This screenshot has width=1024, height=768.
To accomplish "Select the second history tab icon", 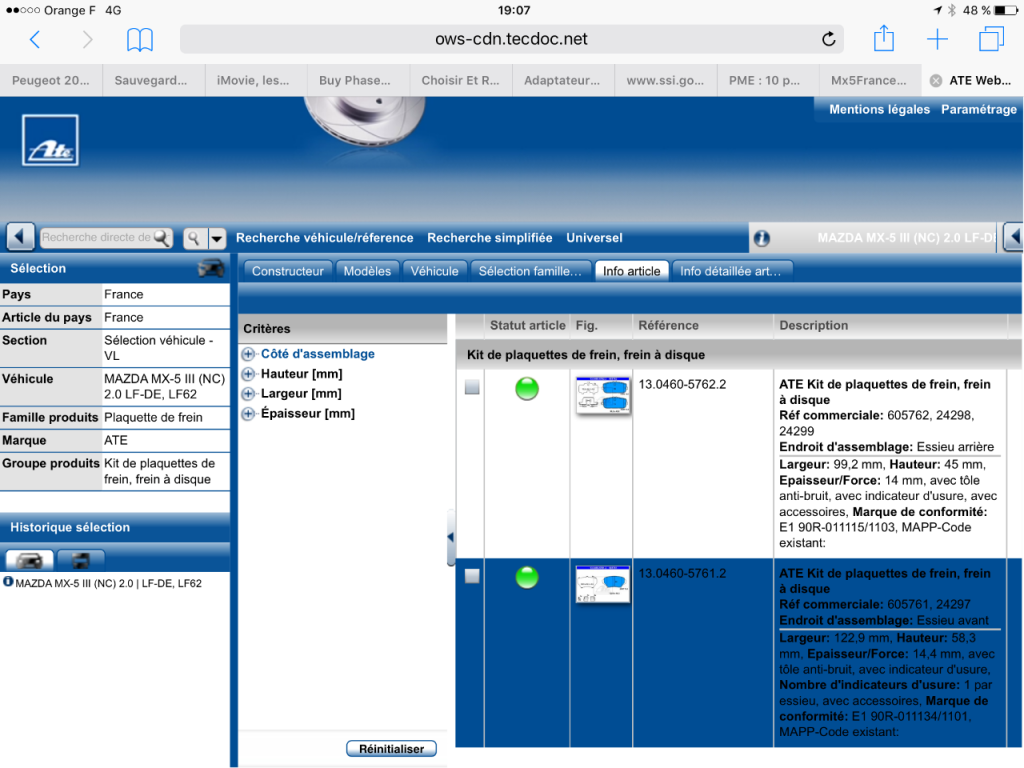I will pyautogui.click(x=80, y=560).
